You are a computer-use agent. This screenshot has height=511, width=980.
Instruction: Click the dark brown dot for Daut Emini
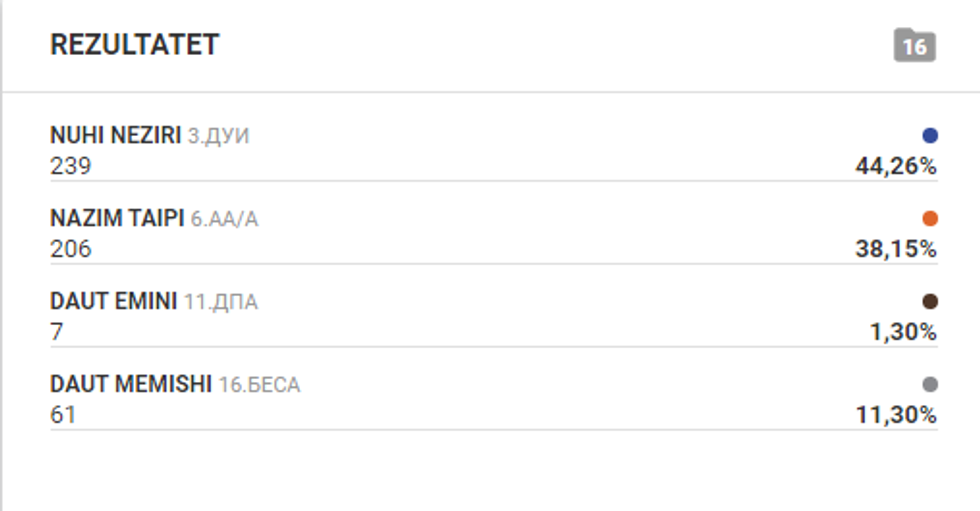point(930,301)
